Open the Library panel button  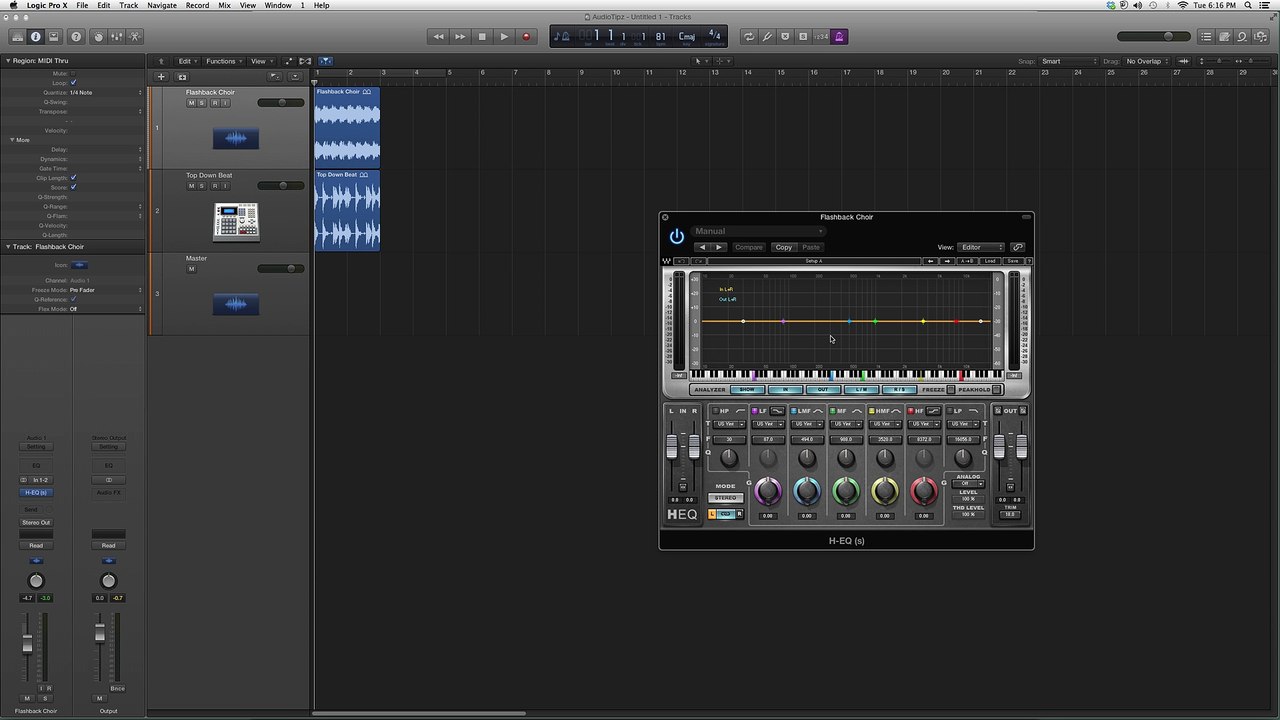(x=17, y=37)
